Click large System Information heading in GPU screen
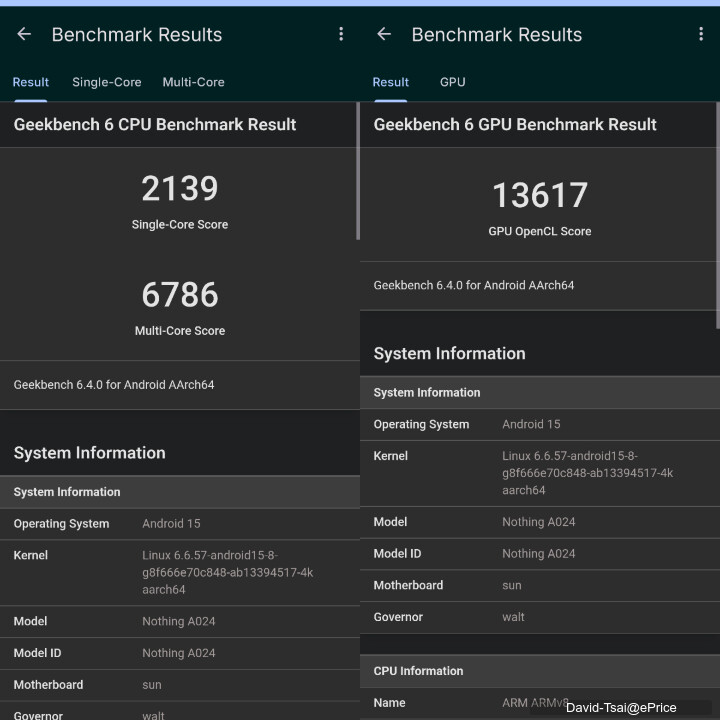Screen dimensions: 720x720 click(x=450, y=354)
